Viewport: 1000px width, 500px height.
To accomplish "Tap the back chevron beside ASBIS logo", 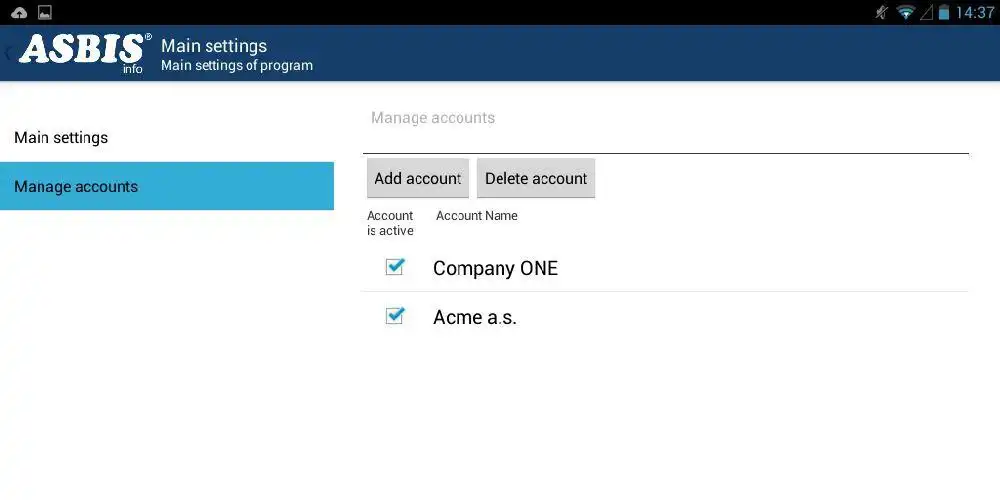I will click(8, 54).
